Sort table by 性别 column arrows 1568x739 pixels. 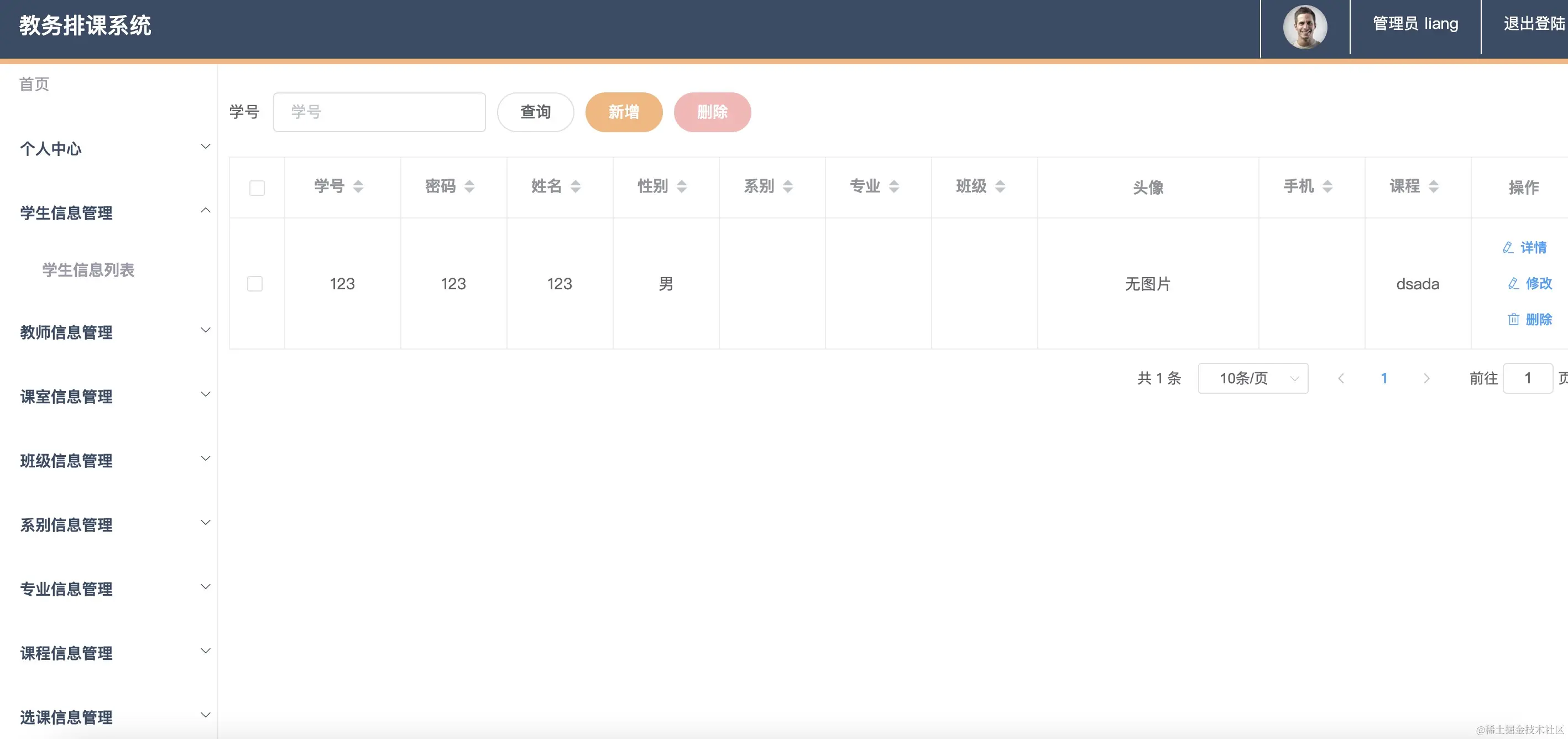(x=682, y=186)
